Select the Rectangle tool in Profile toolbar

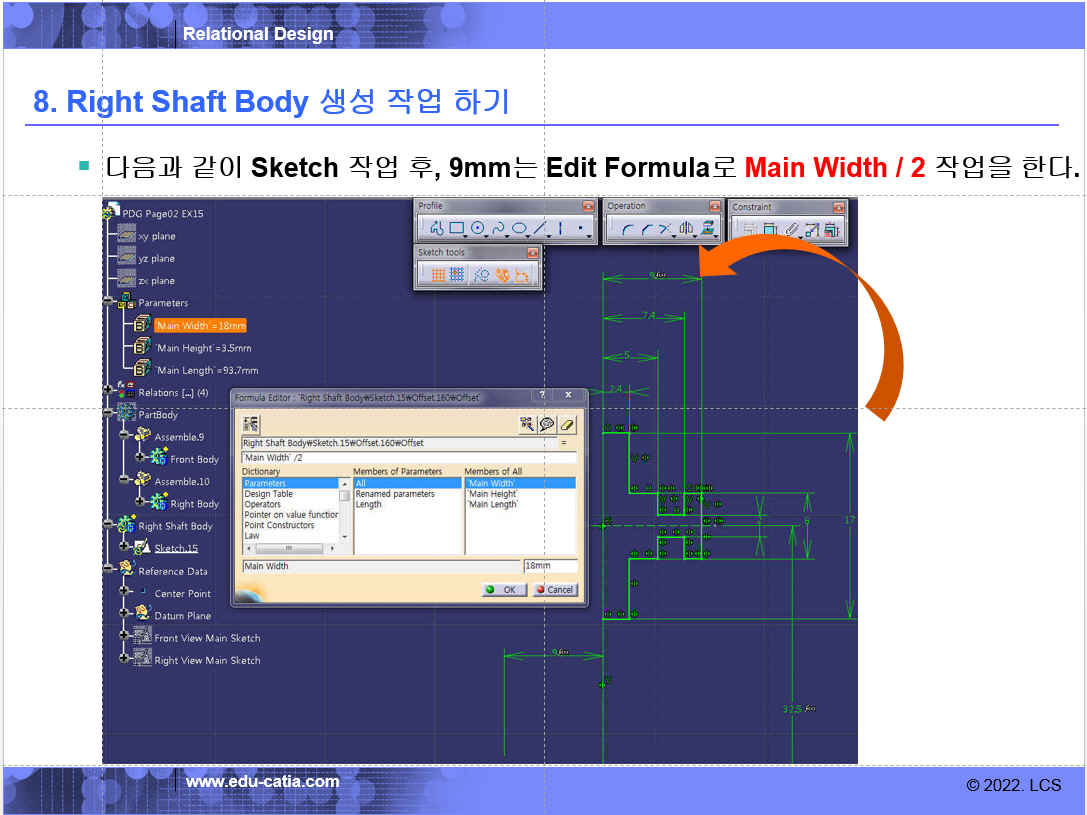456,229
